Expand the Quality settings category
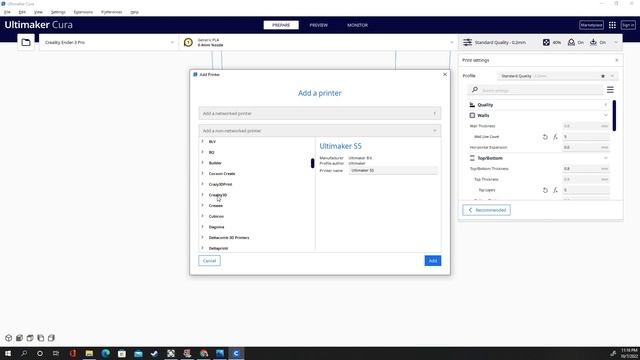The image size is (640, 360). pyautogui.click(x=538, y=105)
